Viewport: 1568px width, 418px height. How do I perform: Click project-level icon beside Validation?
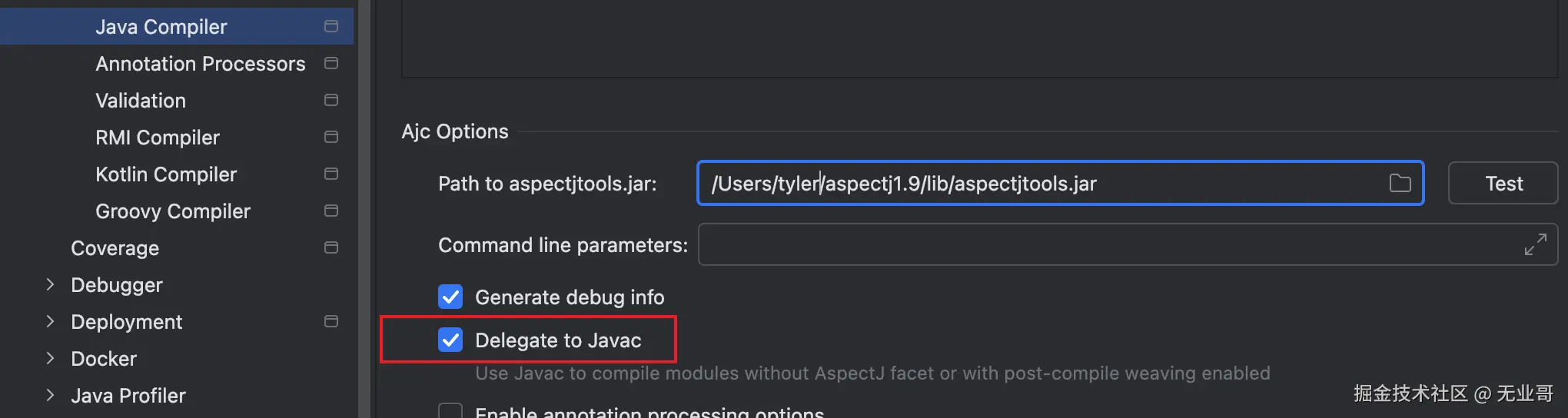(331, 100)
